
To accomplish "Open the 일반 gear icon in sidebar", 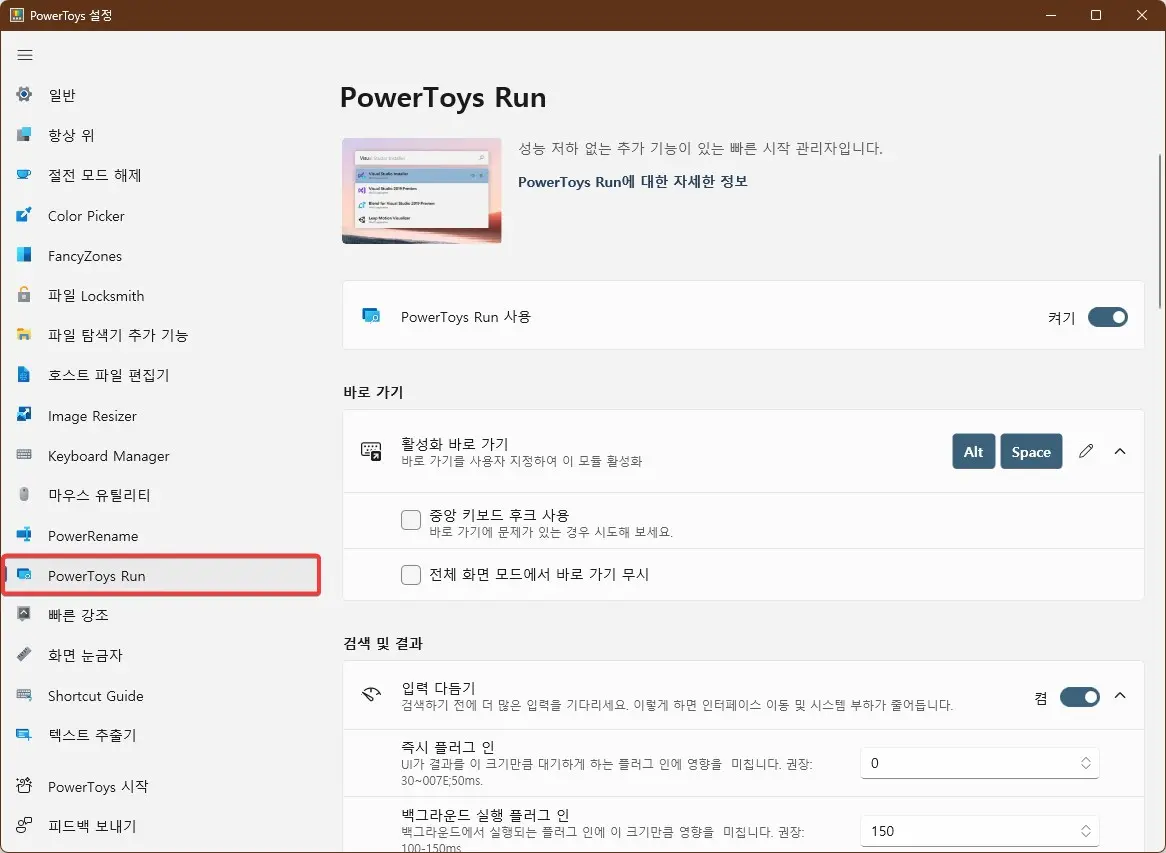I will 24,94.
